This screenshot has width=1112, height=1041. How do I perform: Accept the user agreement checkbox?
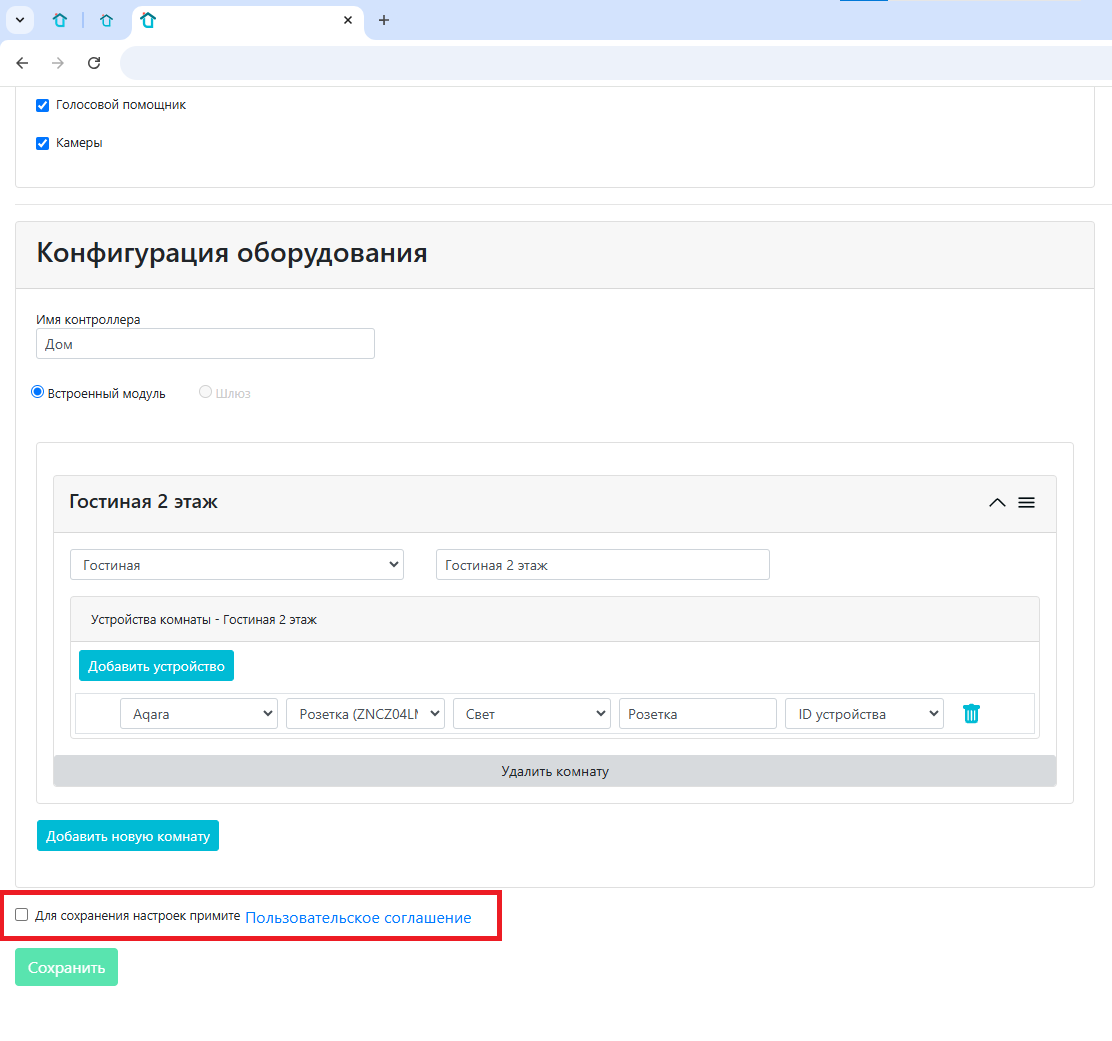(x=22, y=915)
